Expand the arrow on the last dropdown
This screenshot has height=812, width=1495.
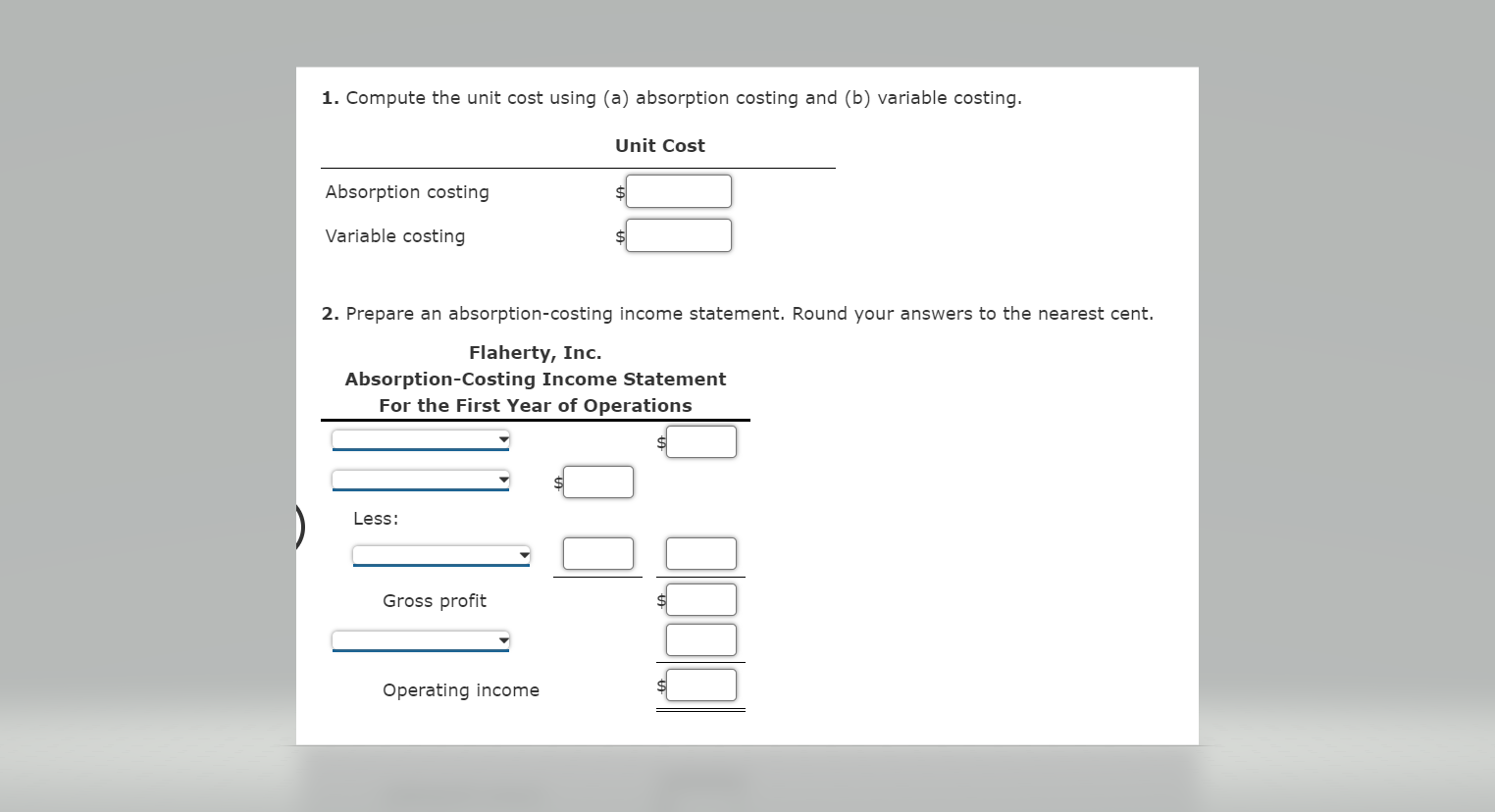click(x=502, y=639)
